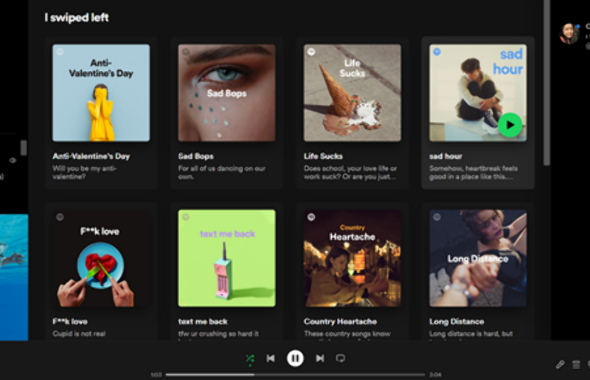Click the Life Sucks title link
This screenshot has width=590, height=380.
(323, 156)
